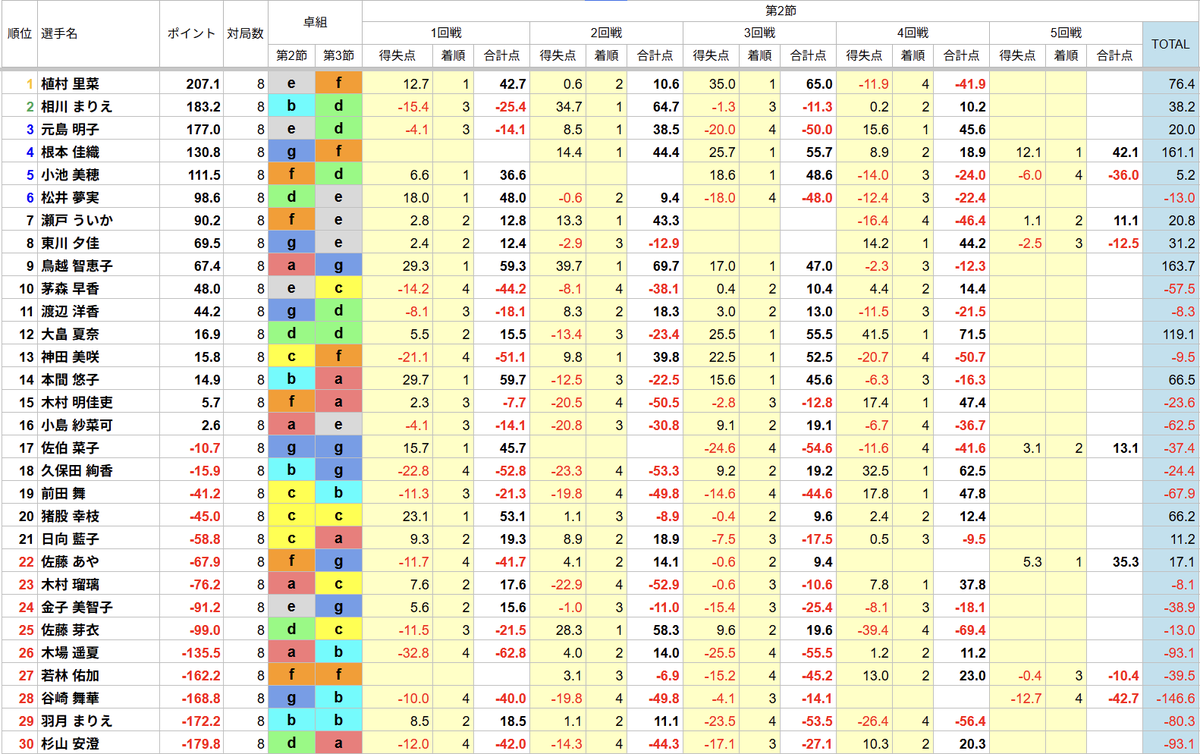This screenshot has height=754, width=1200.
Task: Click player name 根本 佳織
Action: pos(70,152)
